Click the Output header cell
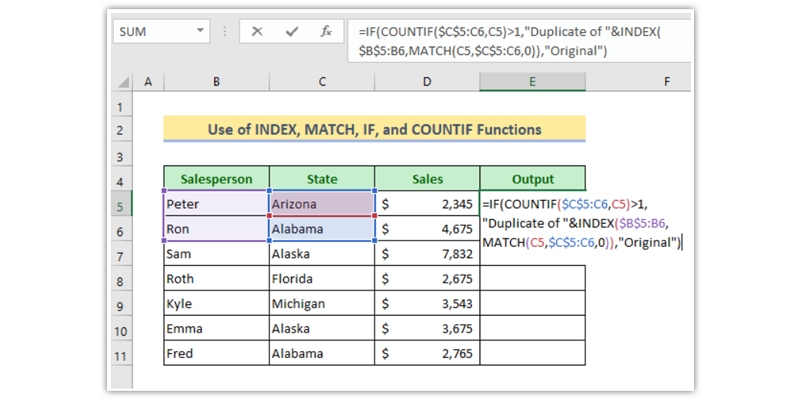This screenshot has width=800, height=400. tap(532, 179)
